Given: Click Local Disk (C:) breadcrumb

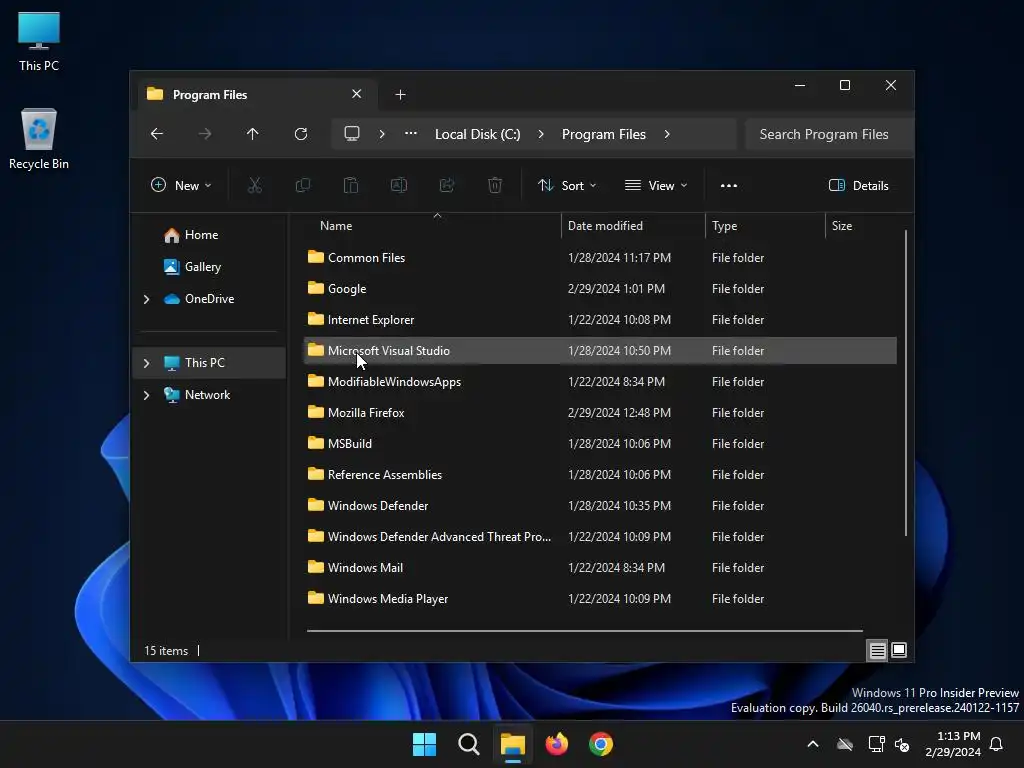Looking at the screenshot, I should (478, 134).
